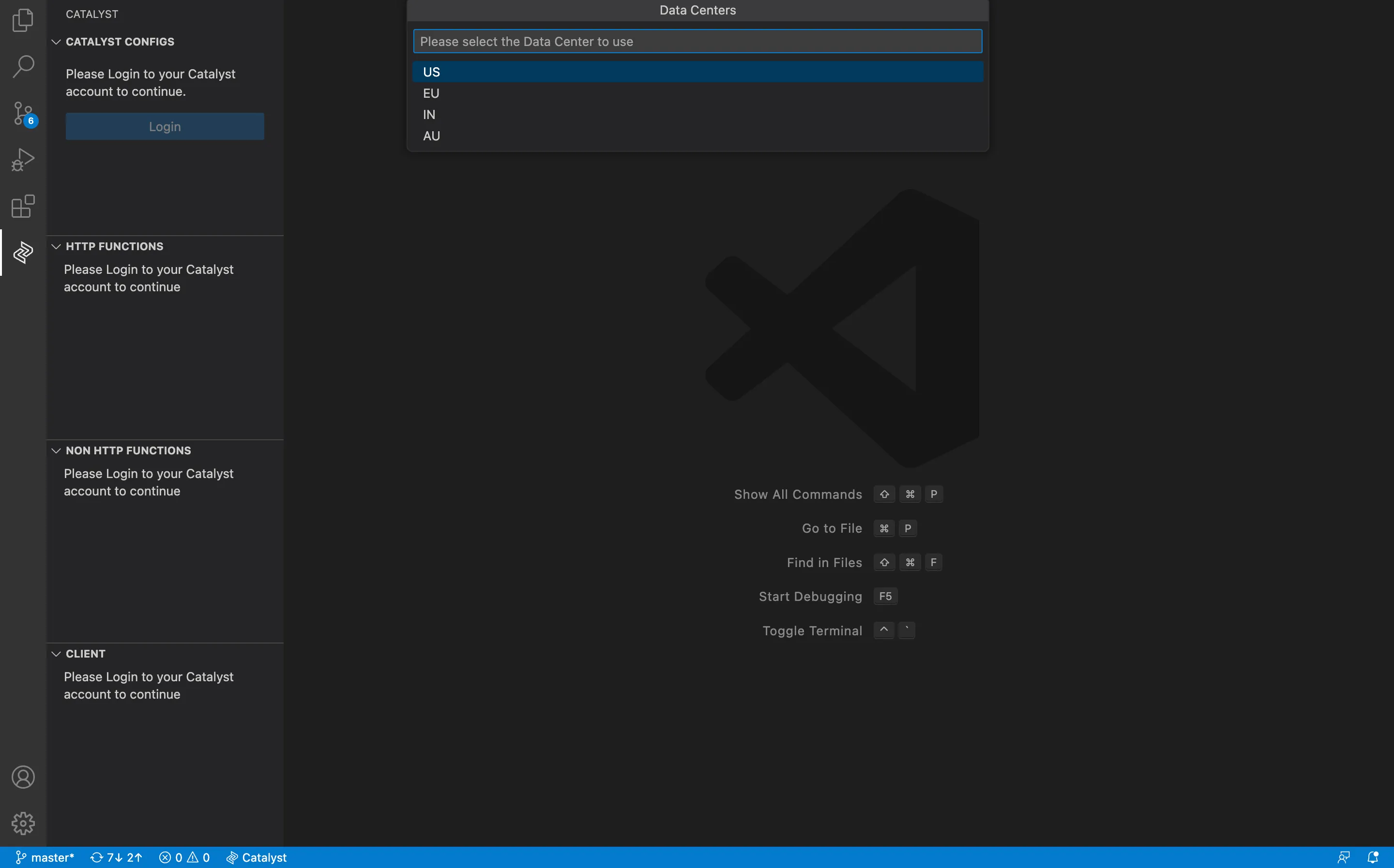The image size is (1394, 868).
Task: Open the feedback icon in status bar
Action: click(1344, 857)
